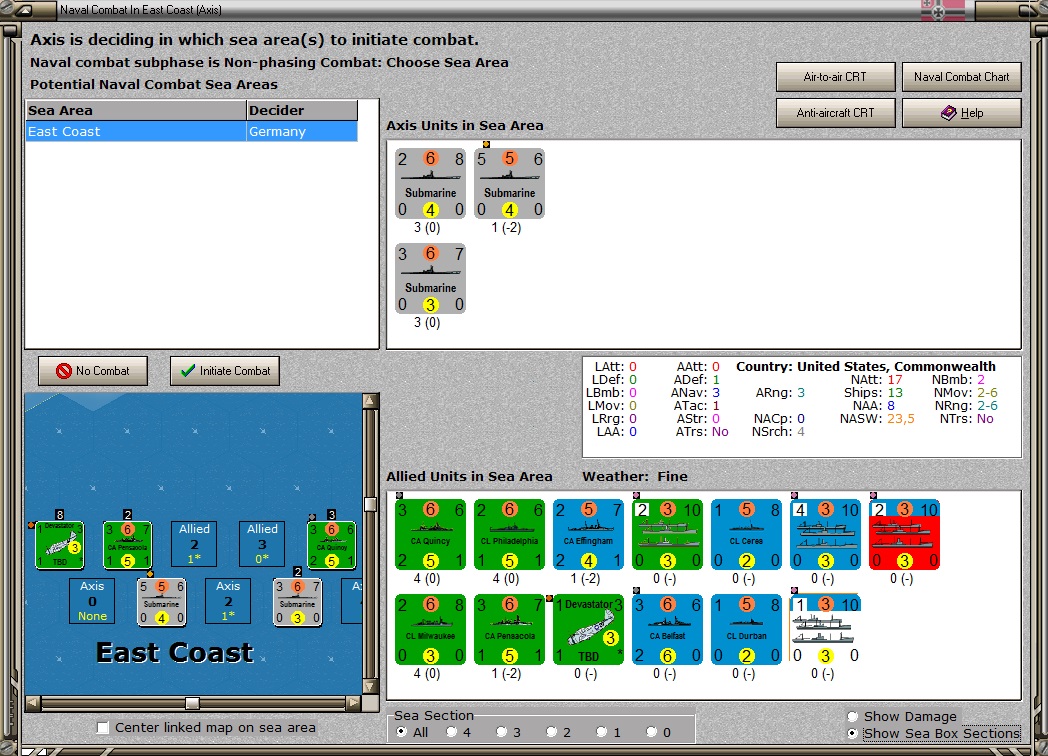The image size is (1048, 756).
Task: Click the No Combat button
Action: [x=93, y=371]
